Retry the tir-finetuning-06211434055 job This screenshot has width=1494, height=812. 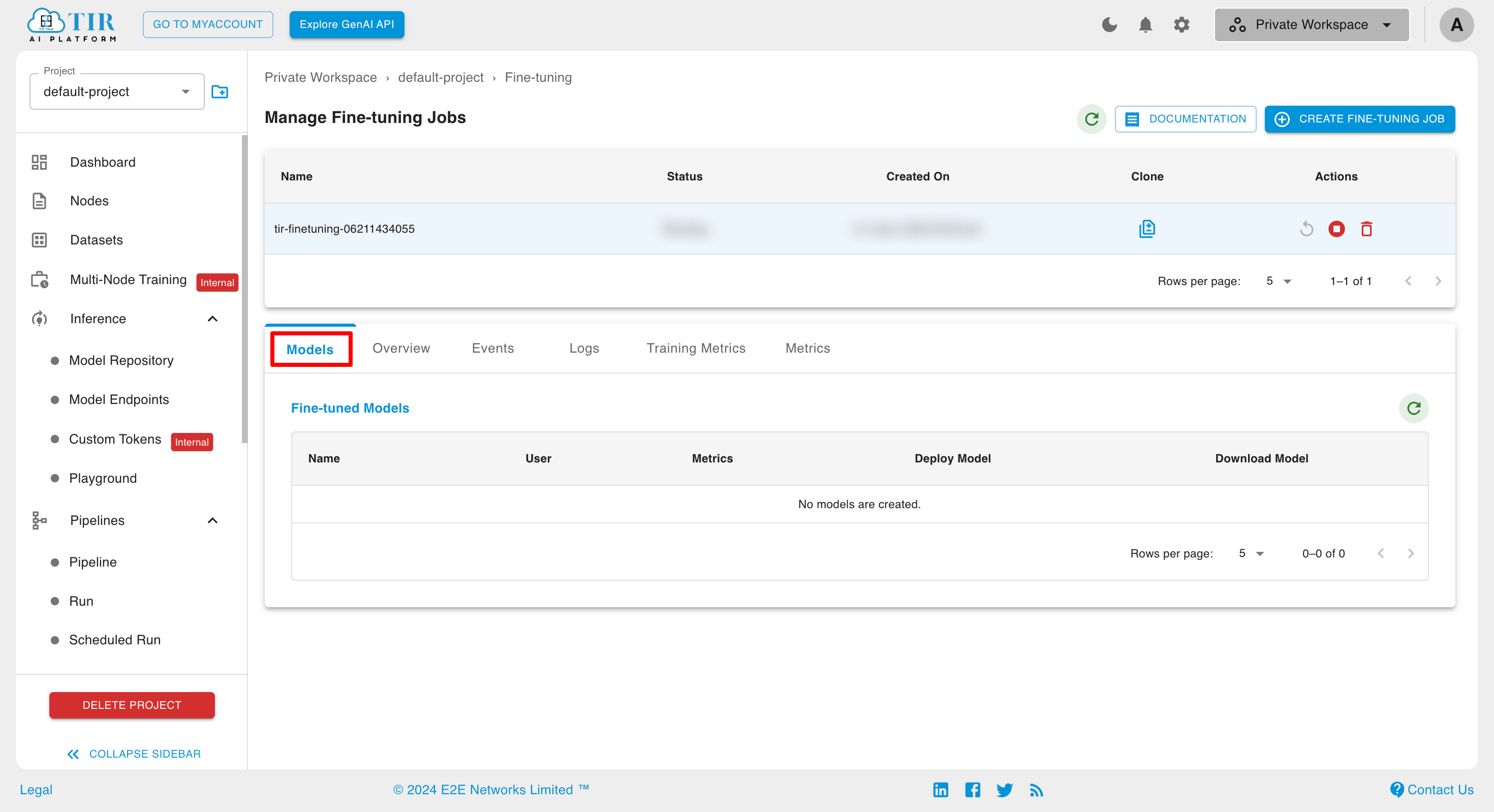1306,229
